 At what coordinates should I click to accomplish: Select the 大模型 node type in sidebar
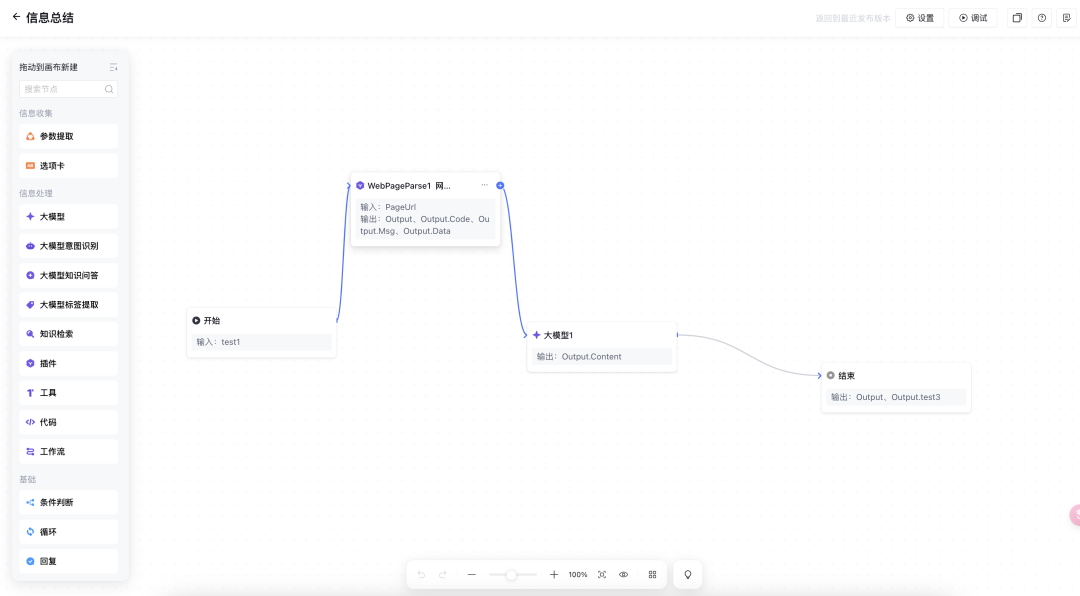(68, 216)
